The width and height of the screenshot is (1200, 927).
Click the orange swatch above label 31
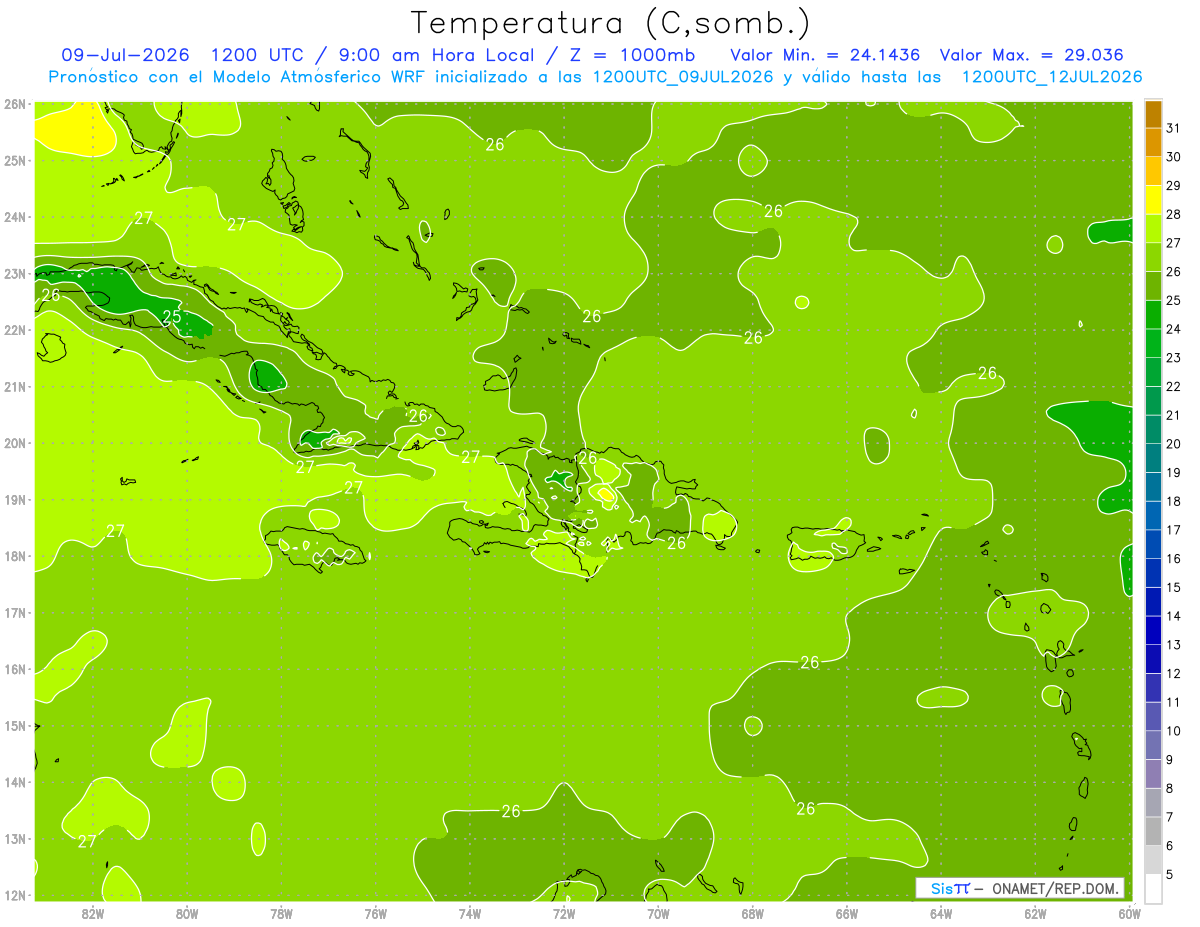pos(1153,114)
